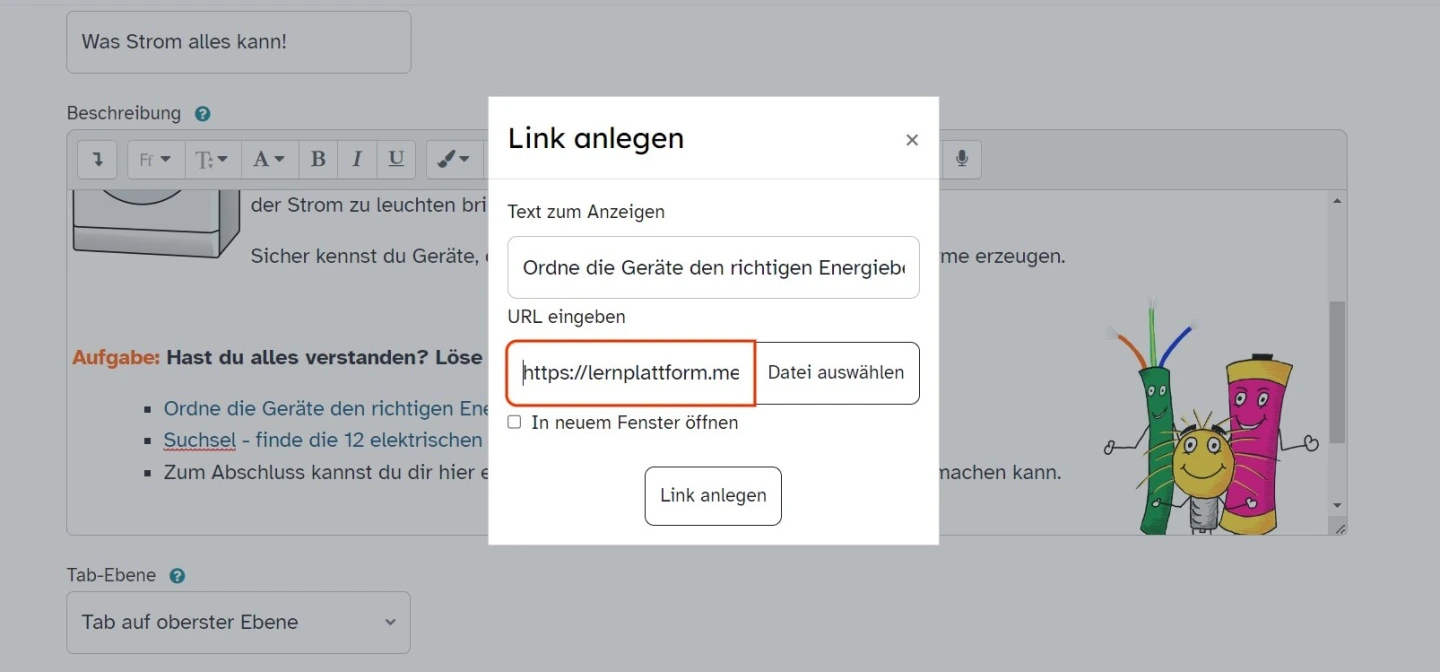Expand the Tab auf oberster Ebene dropdown
Viewport: 1440px width, 672px height.
pyautogui.click(x=238, y=622)
